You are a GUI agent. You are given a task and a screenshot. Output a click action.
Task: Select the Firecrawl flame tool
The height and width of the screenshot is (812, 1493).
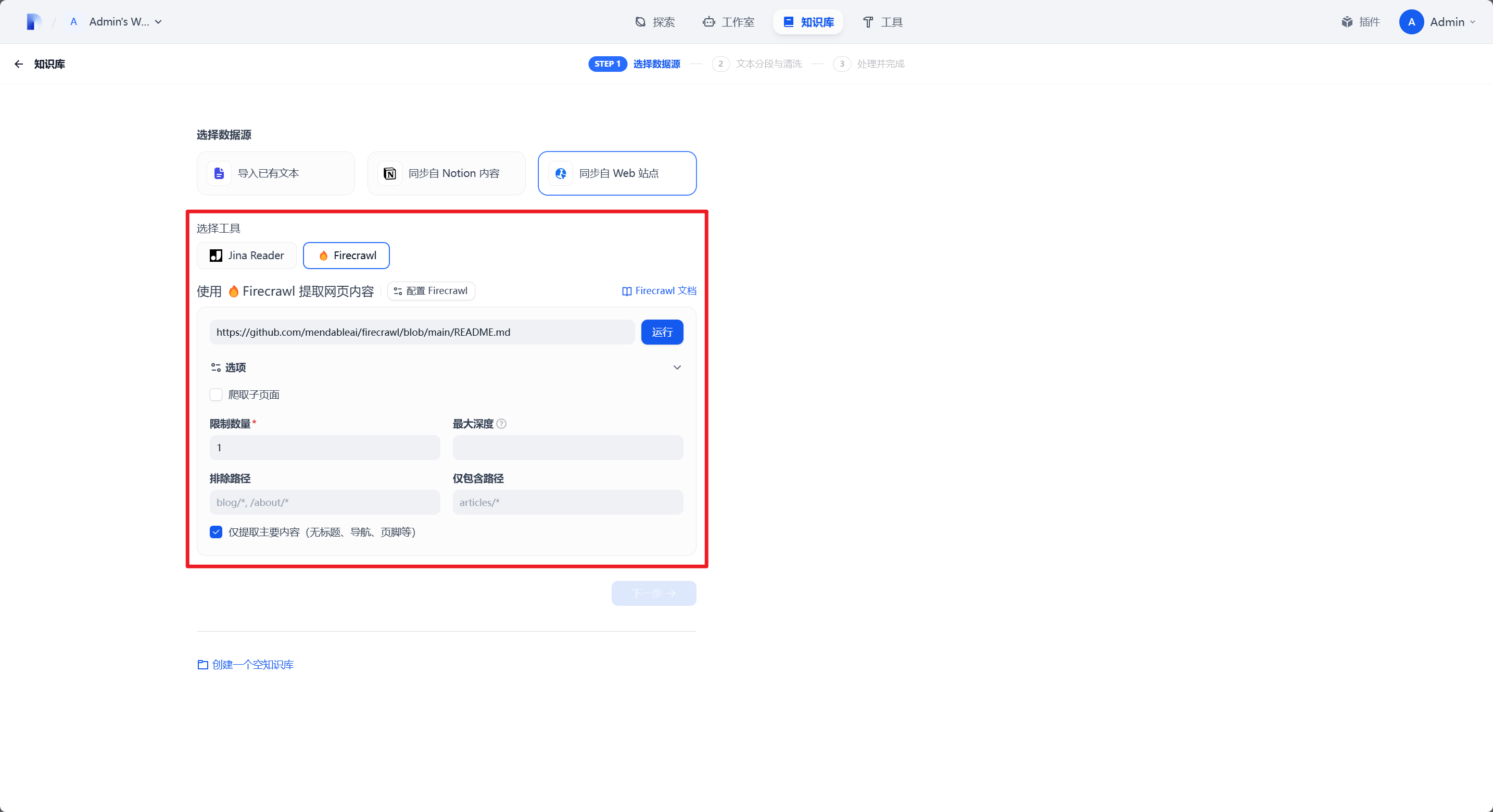tap(347, 256)
